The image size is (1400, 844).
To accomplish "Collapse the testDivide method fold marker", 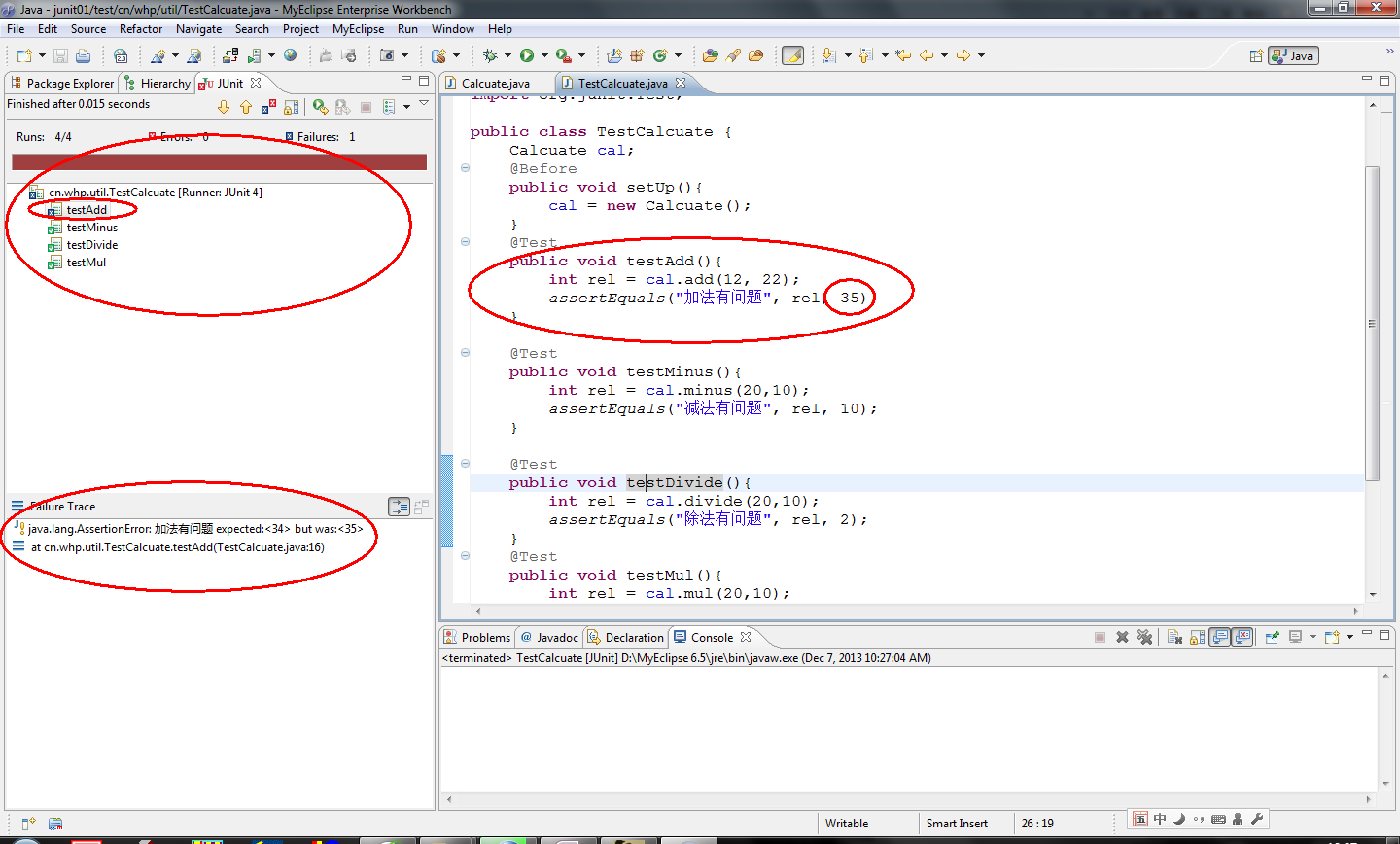I will click(465, 464).
